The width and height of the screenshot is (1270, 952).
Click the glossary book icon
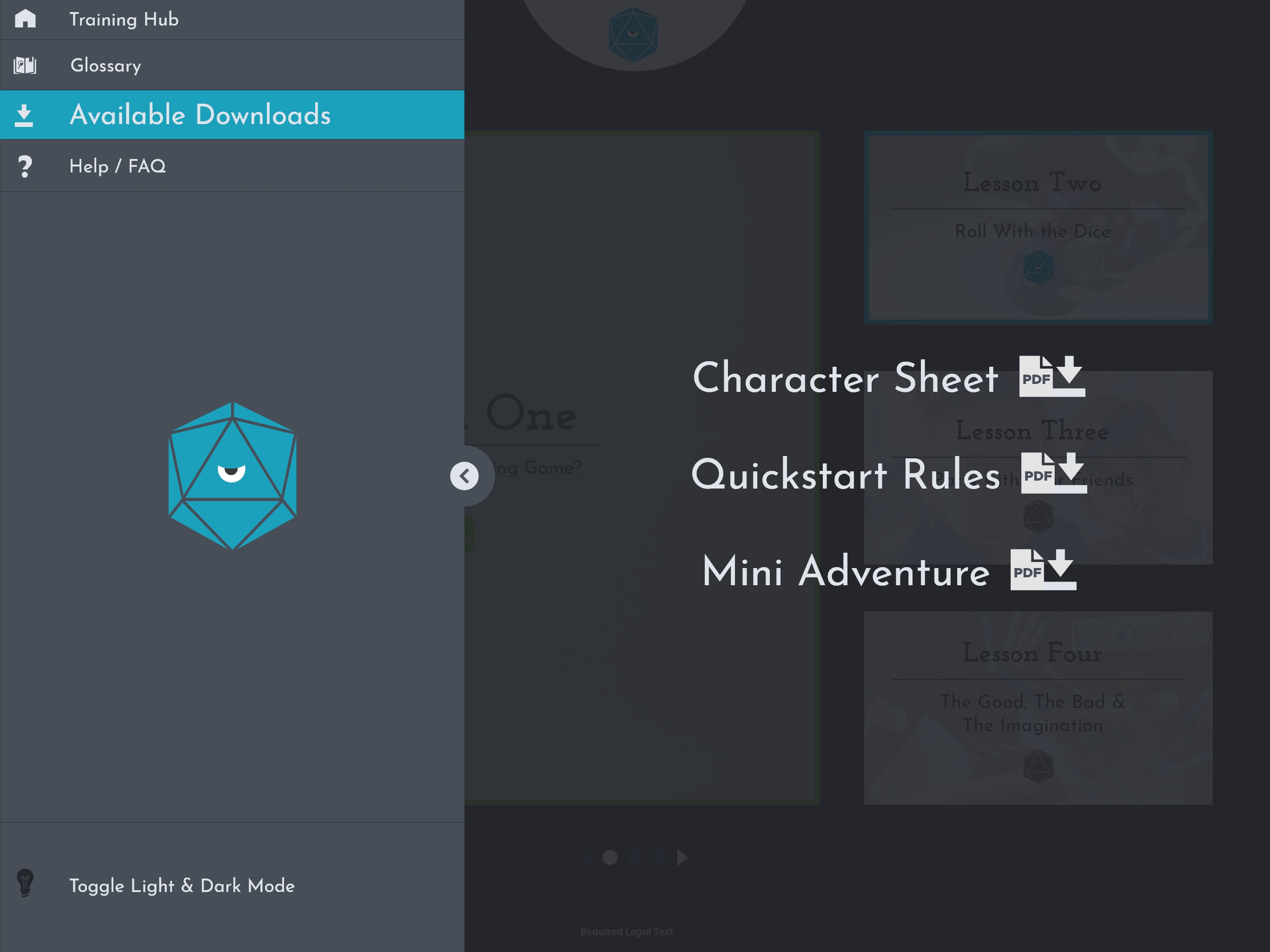(25, 66)
